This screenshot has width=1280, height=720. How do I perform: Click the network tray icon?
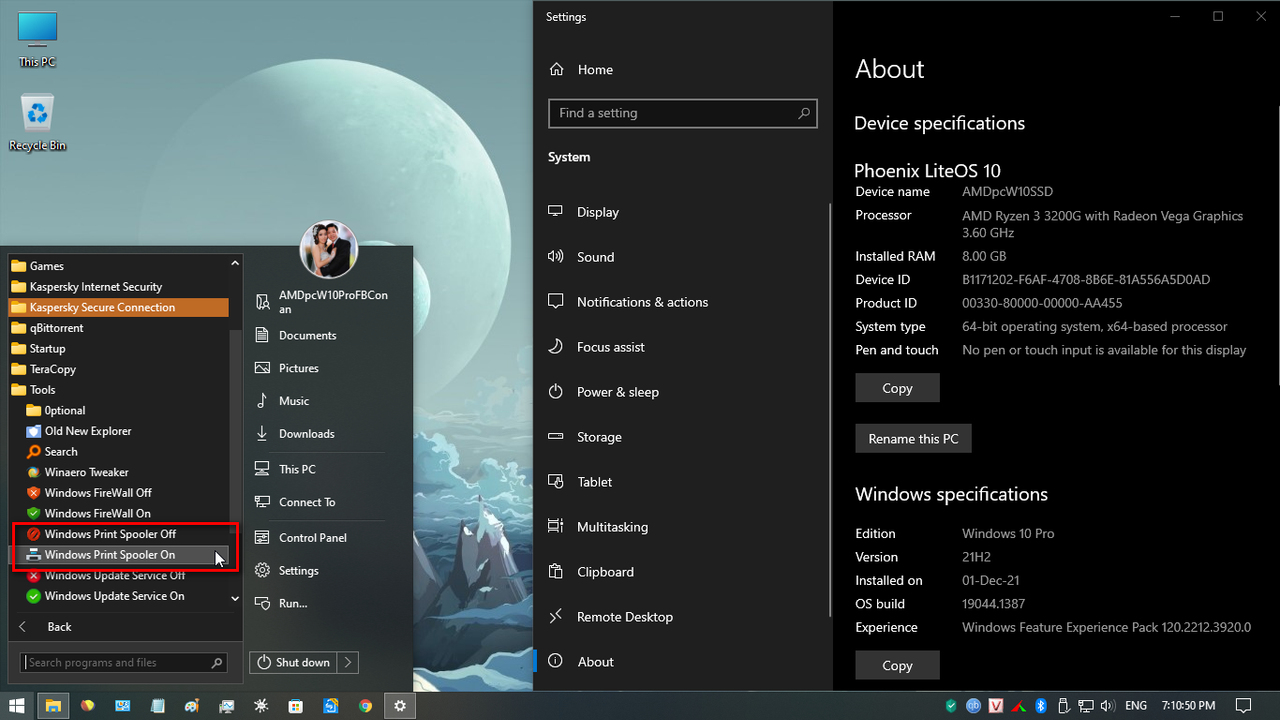1086,705
